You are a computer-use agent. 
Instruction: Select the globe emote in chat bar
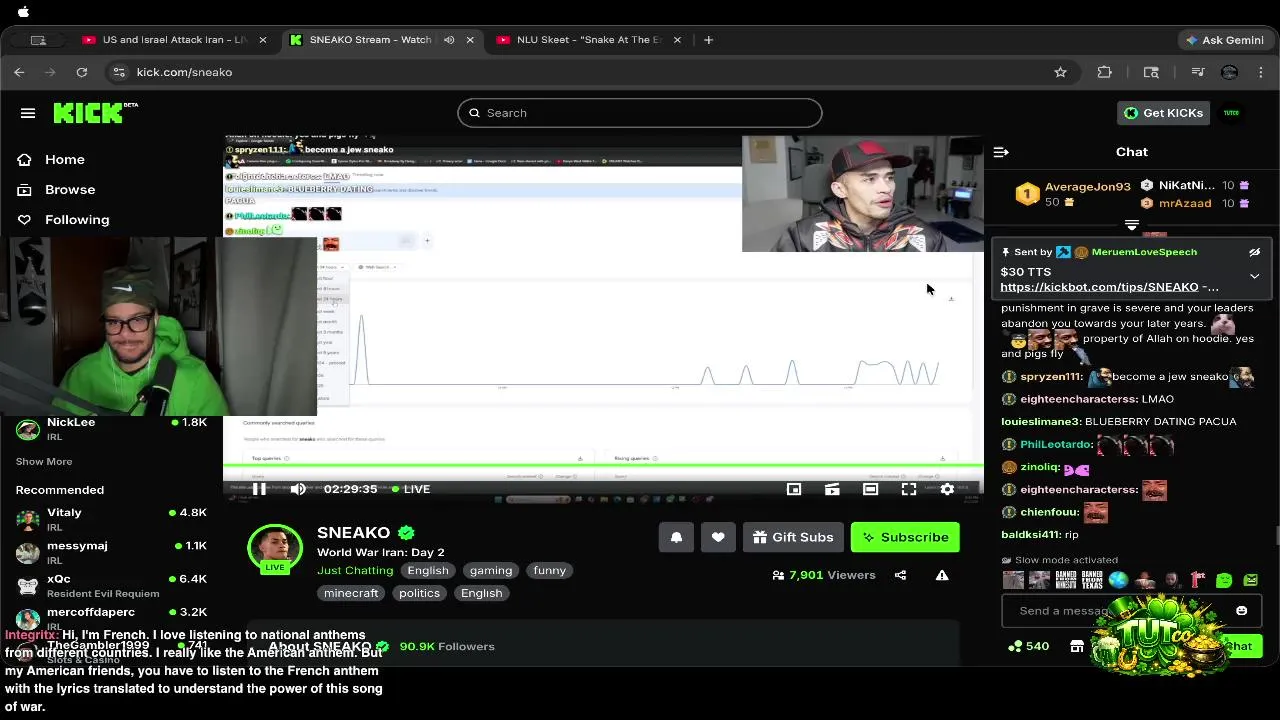[1118, 580]
